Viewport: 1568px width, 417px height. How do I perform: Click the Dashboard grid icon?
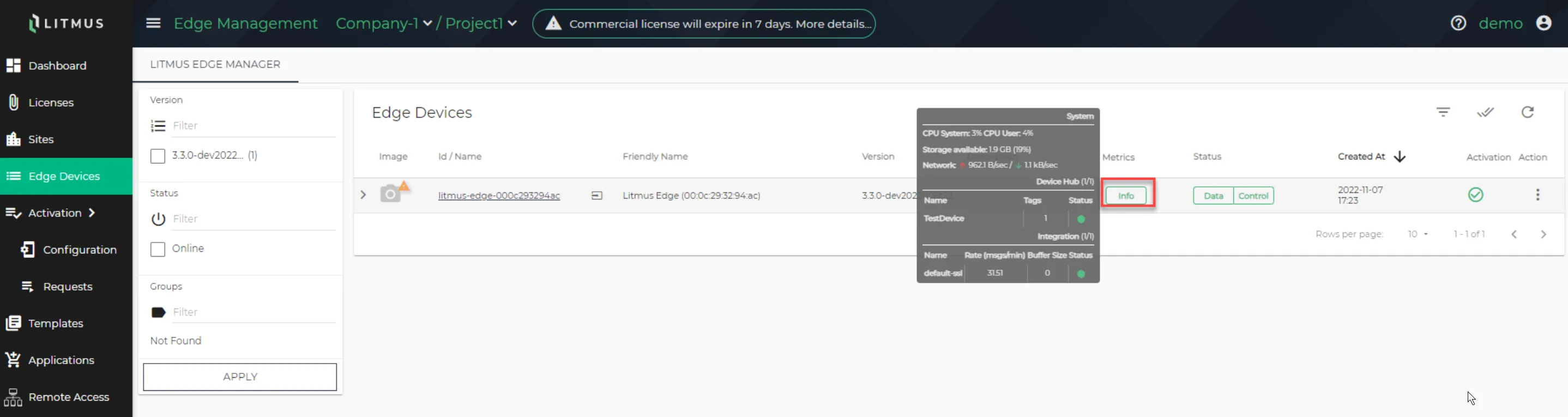[14, 66]
